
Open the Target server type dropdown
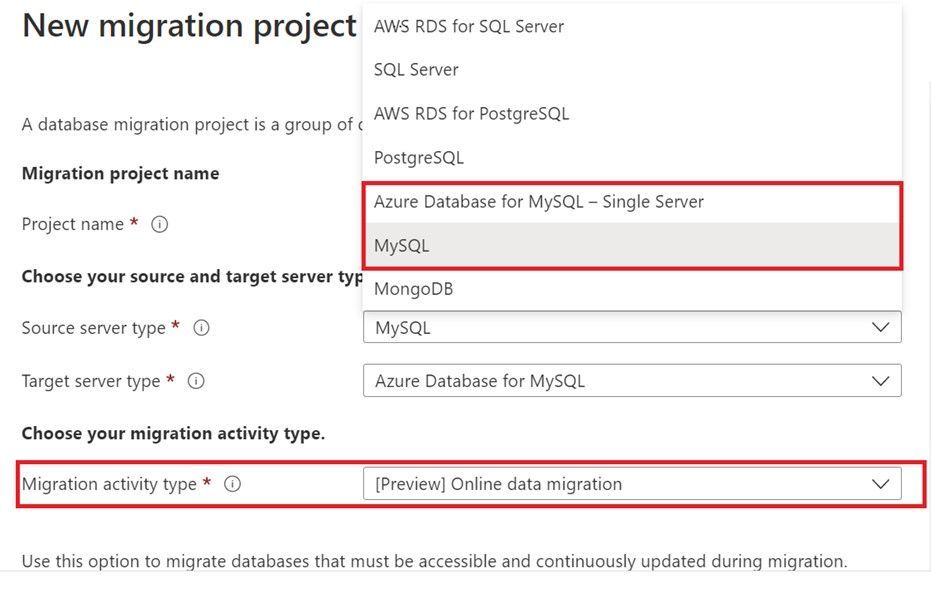(x=880, y=381)
